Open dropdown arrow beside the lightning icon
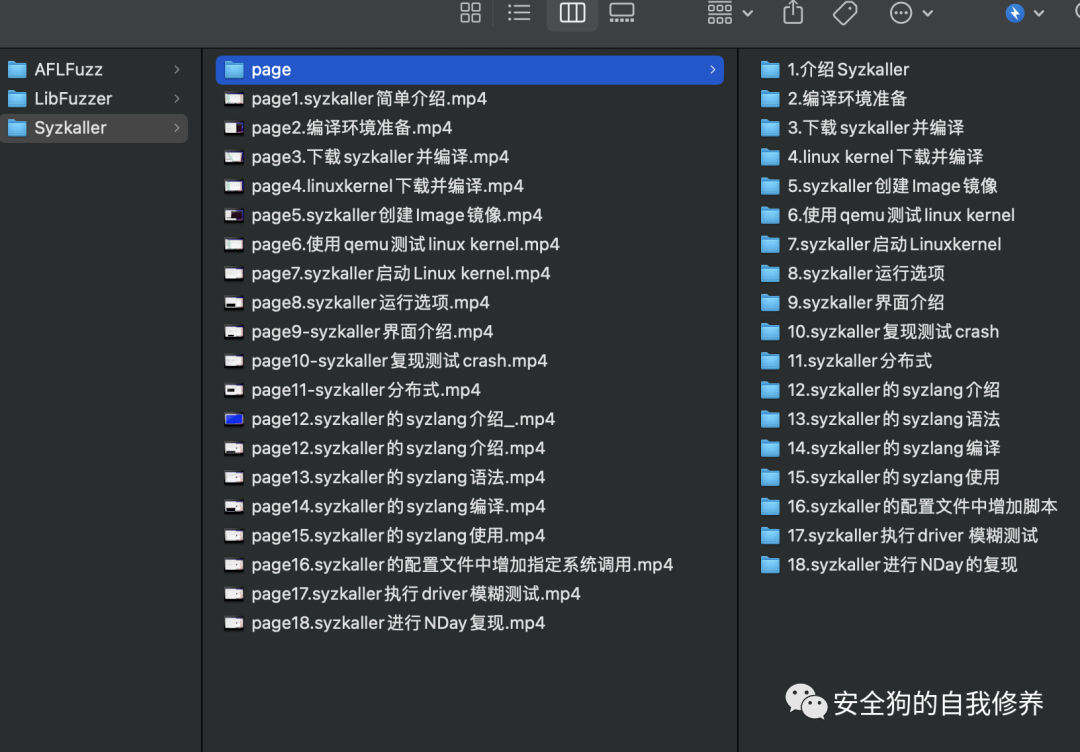 pyautogui.click(x=1039, y=13)
